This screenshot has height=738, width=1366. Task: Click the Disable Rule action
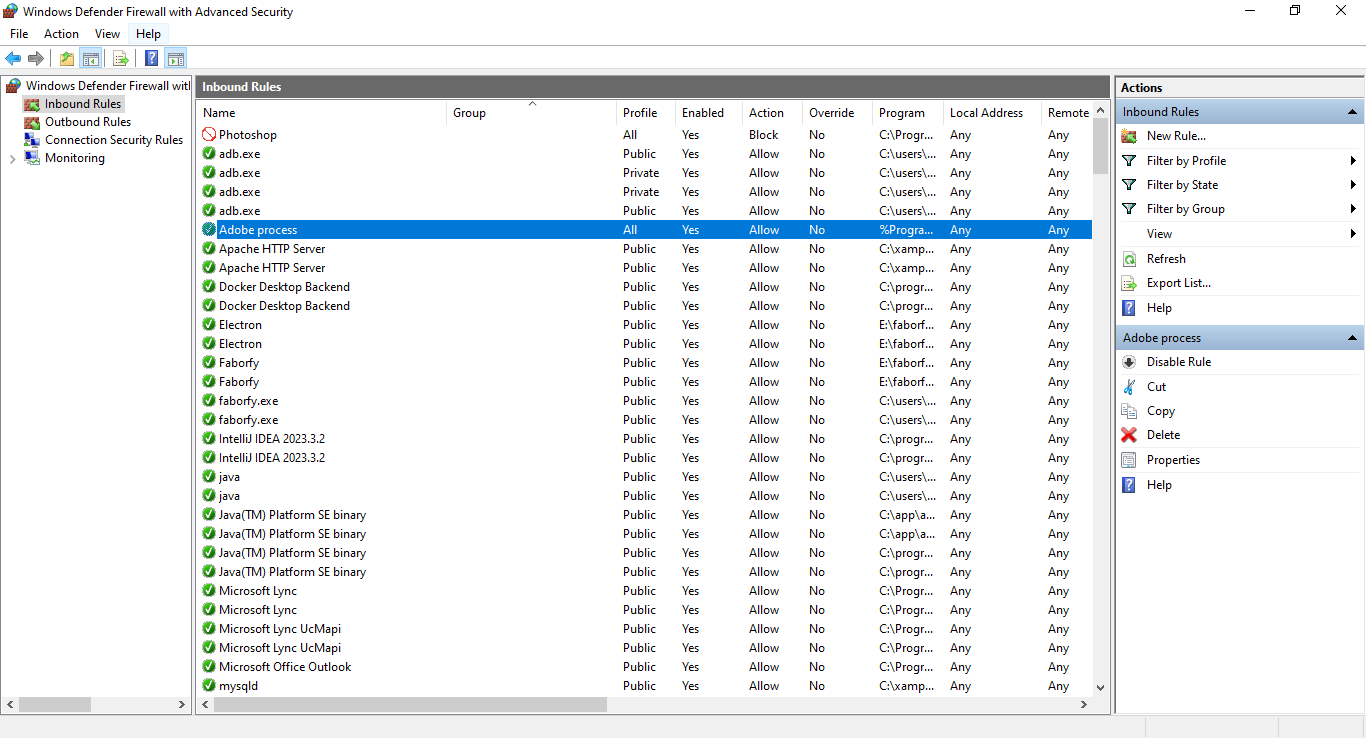coord(1179,362)
